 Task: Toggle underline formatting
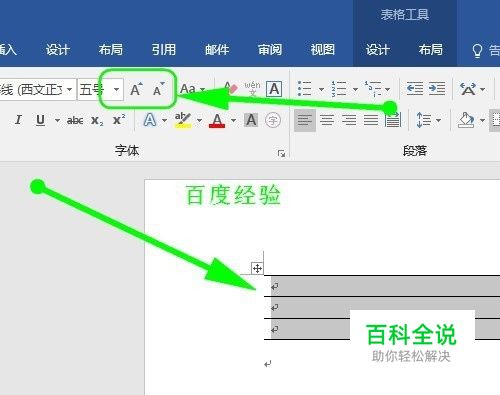40,120
